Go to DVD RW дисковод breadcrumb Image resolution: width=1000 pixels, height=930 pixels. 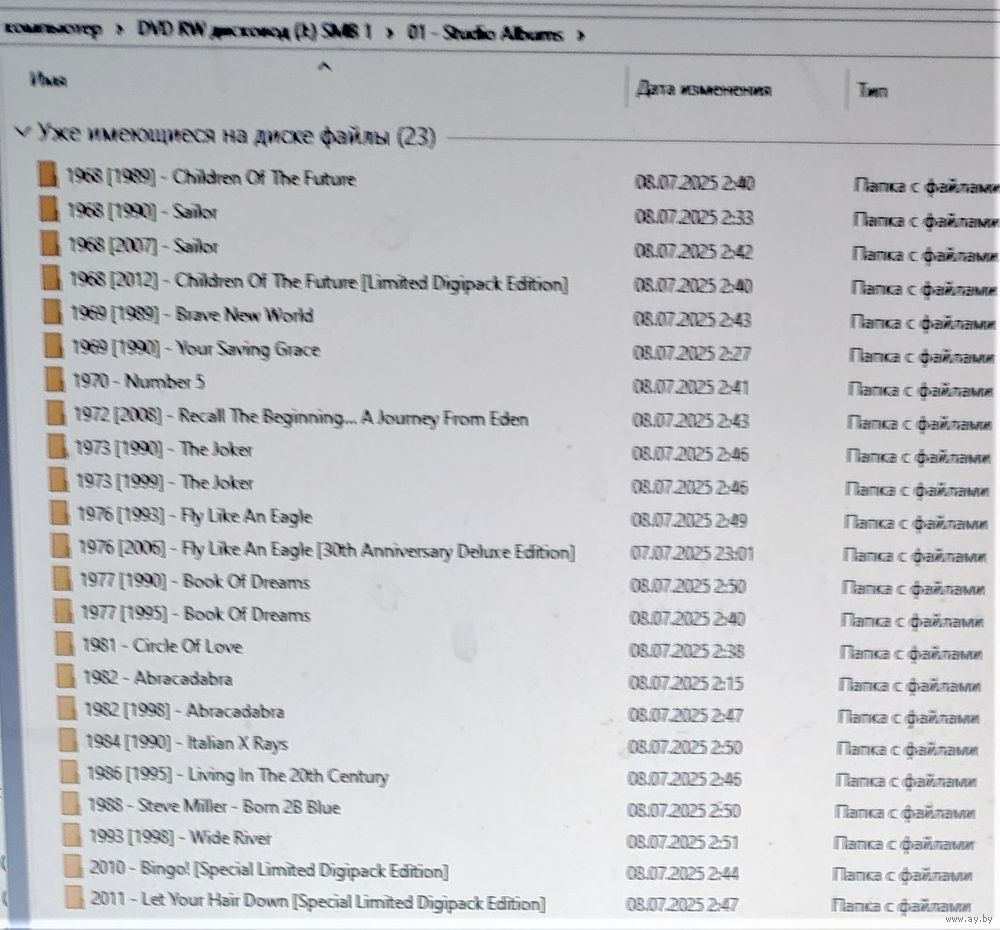[x=254, y=31]
